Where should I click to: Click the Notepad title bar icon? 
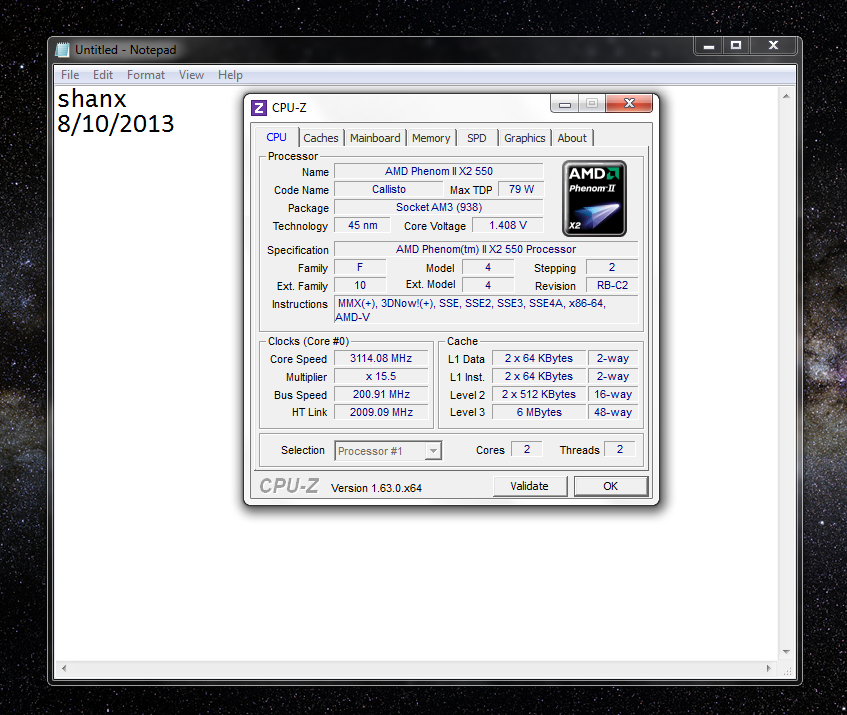click(63, 49)
